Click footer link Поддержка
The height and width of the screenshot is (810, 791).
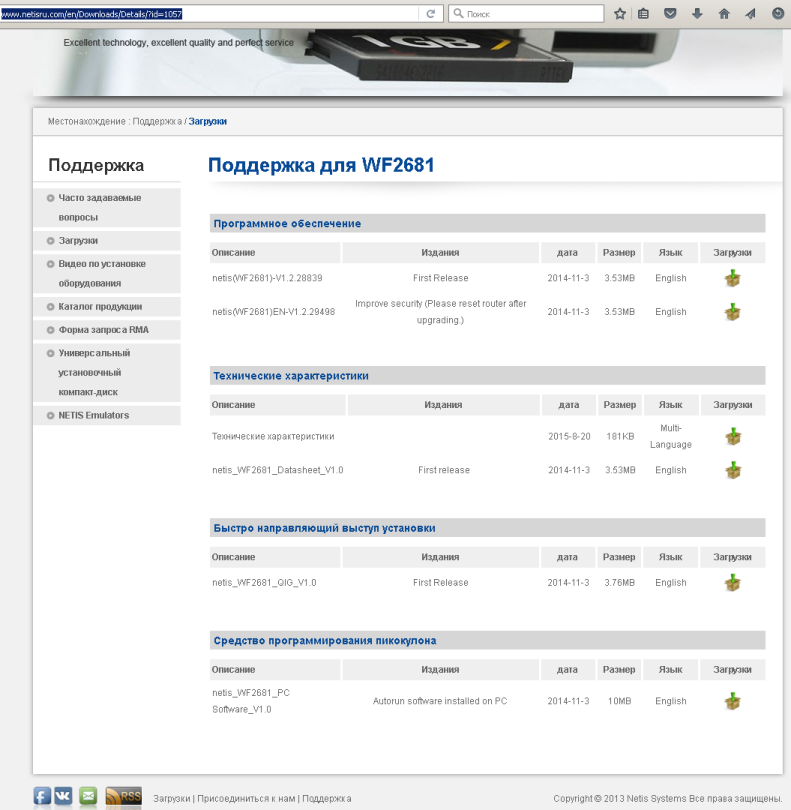pyautogui.click(x=327, y=799)
